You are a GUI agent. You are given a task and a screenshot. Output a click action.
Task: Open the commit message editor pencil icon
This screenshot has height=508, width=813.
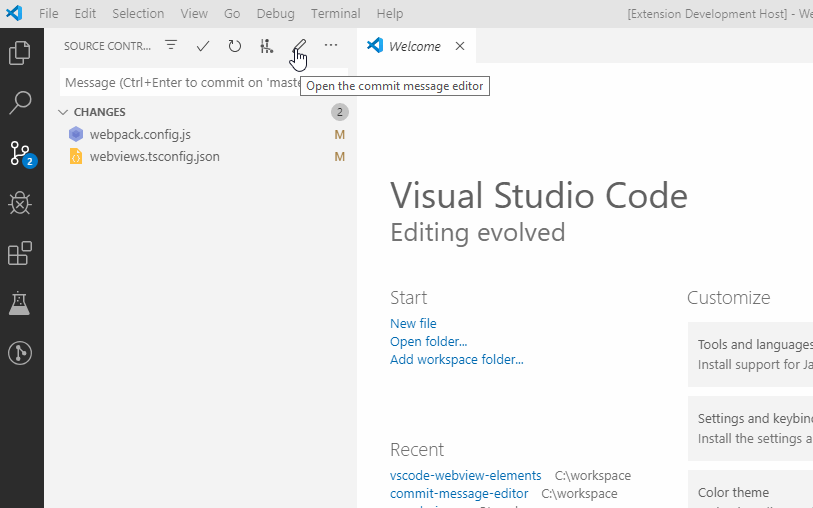tap(299, 46)
